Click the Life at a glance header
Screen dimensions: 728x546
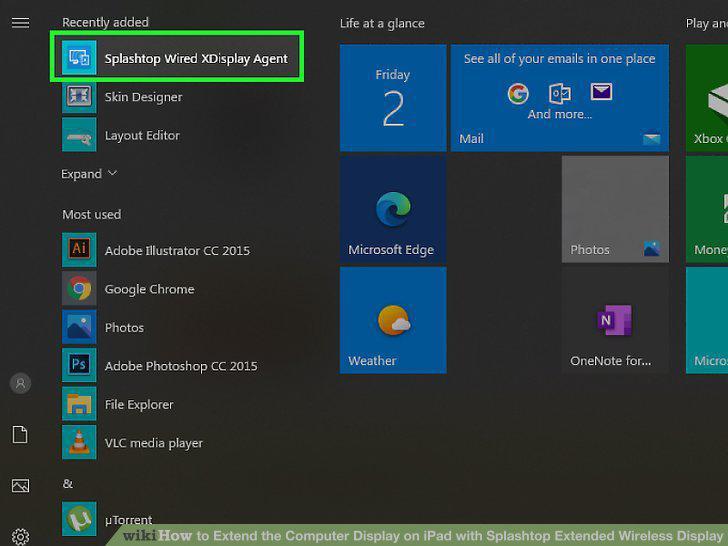click(382, 24)
